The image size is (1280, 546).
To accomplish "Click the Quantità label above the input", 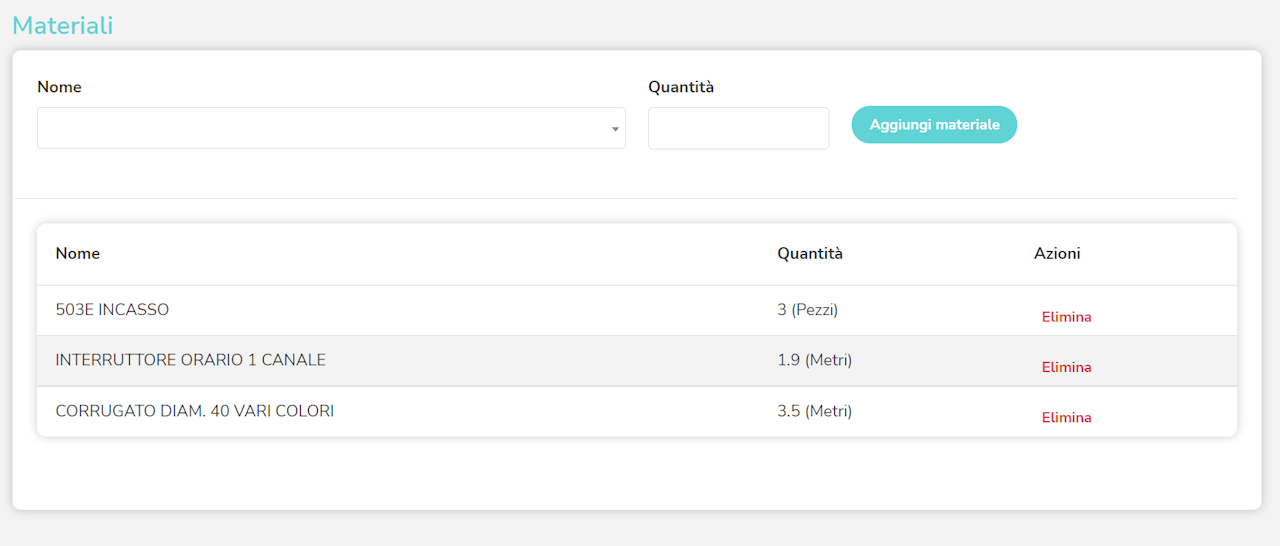I will 681,87.
